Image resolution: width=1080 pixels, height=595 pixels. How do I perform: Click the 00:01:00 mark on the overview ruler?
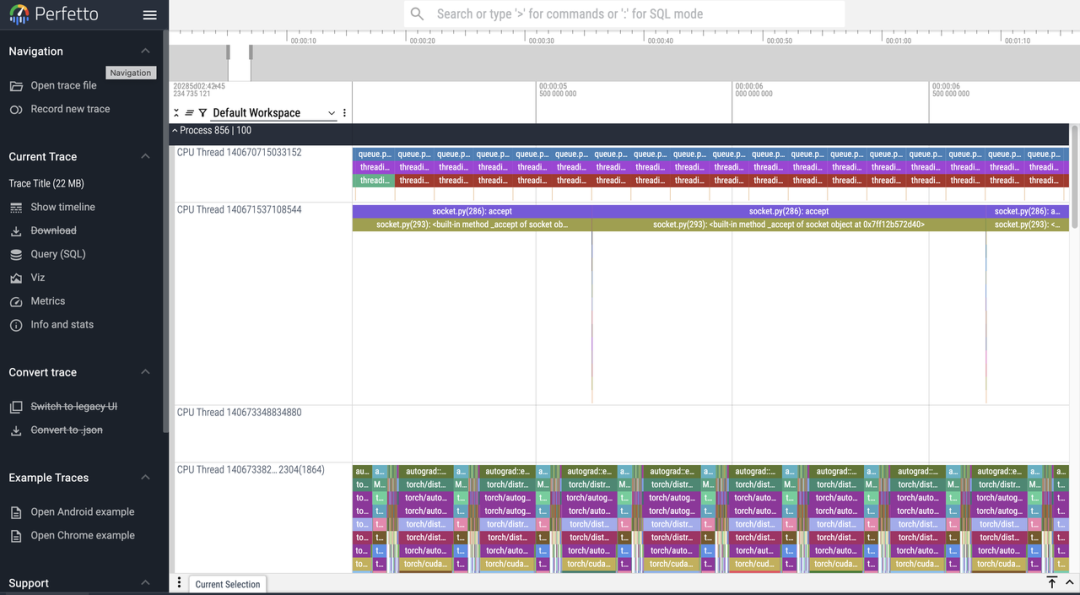click(898, 41)
